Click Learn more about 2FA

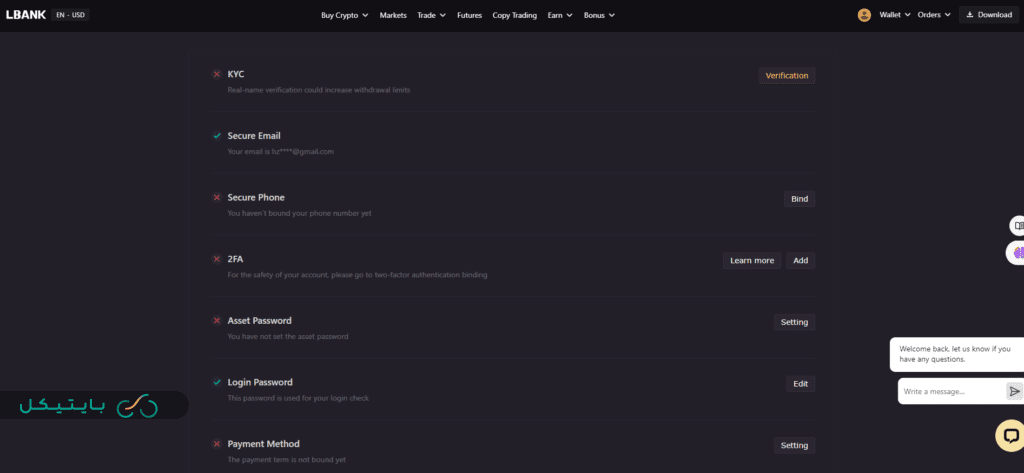[752, 260]
